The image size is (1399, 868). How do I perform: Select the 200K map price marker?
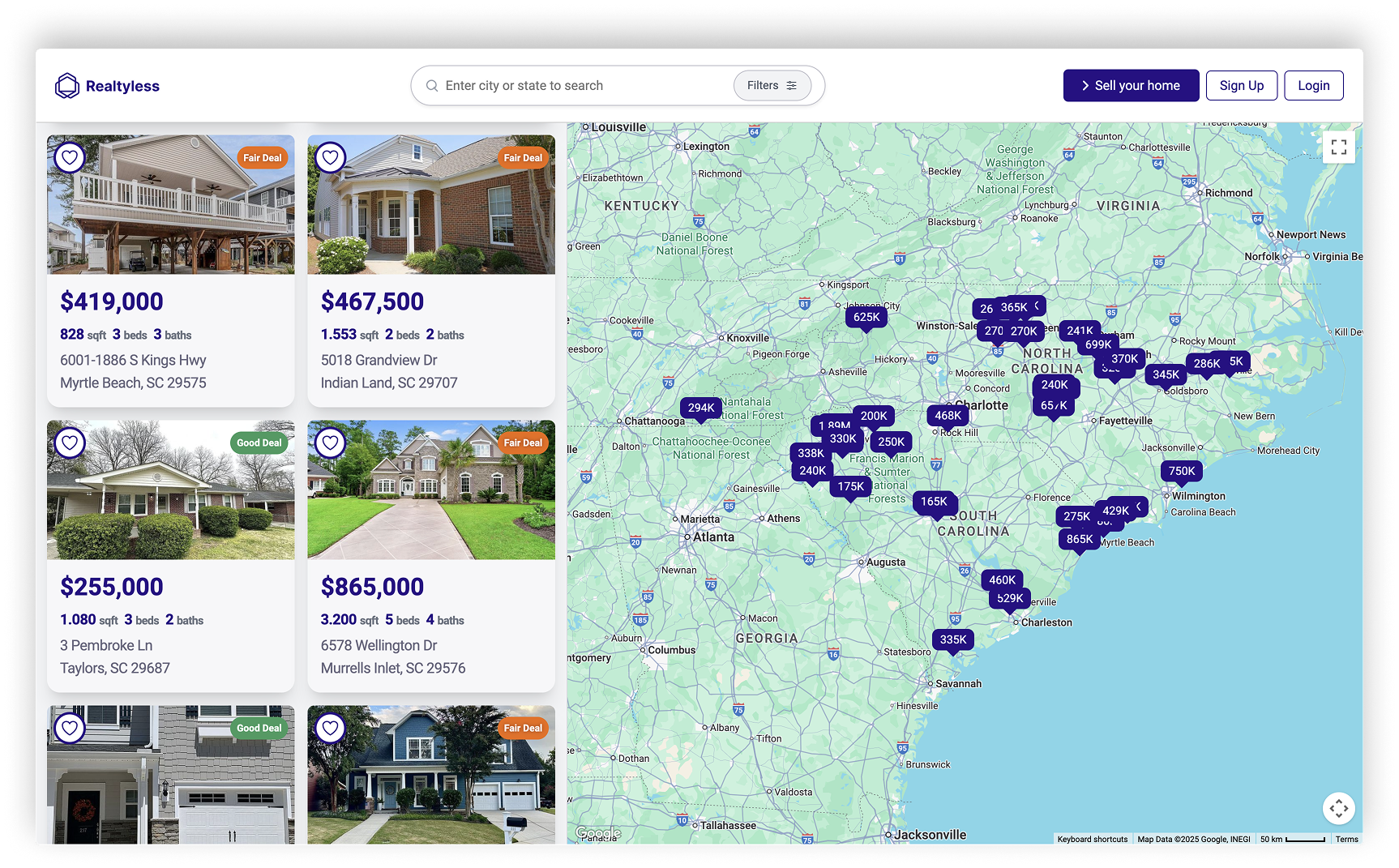coord(874,417)
